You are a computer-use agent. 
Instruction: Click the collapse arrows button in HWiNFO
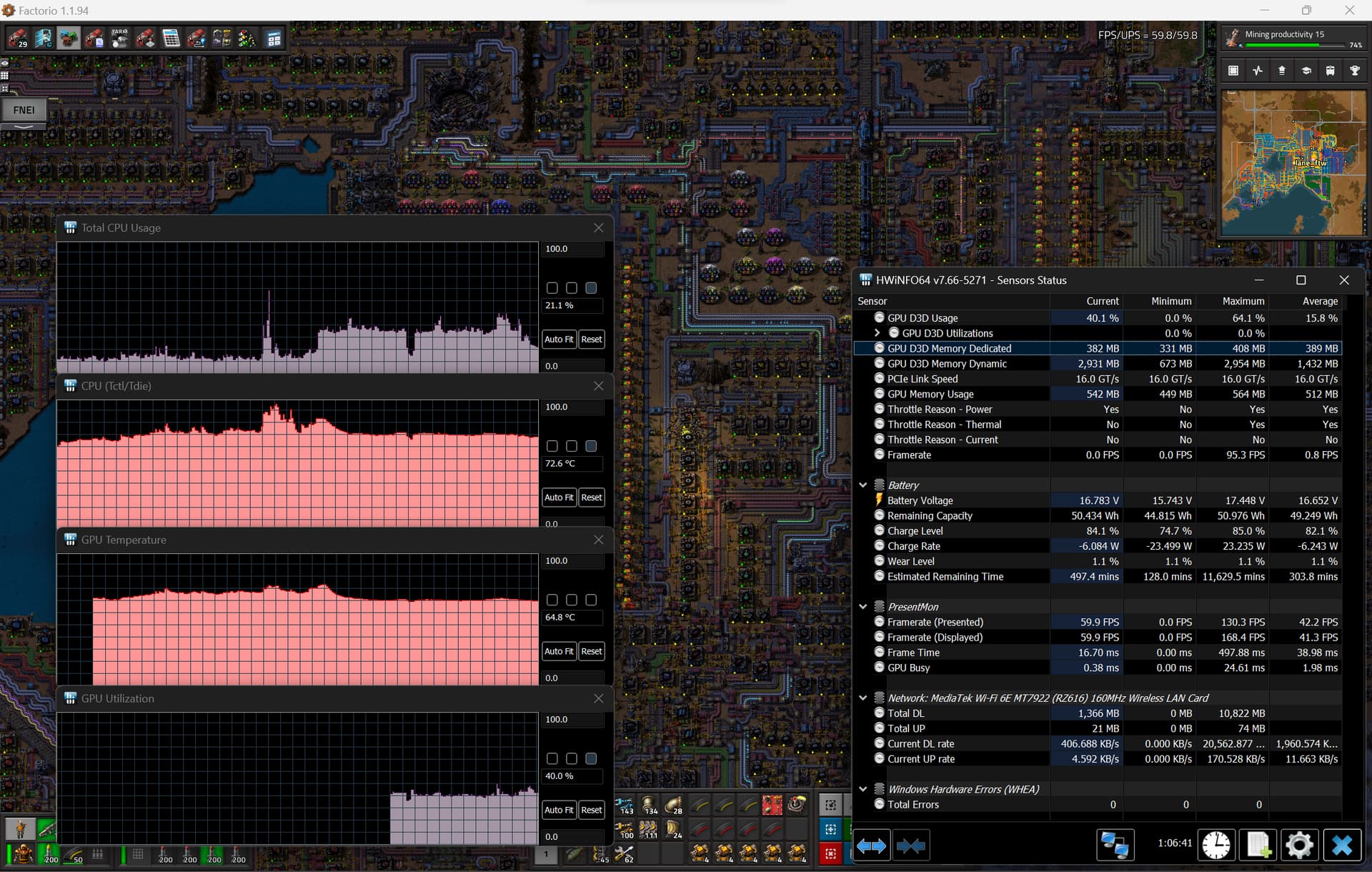coord(910,846)
